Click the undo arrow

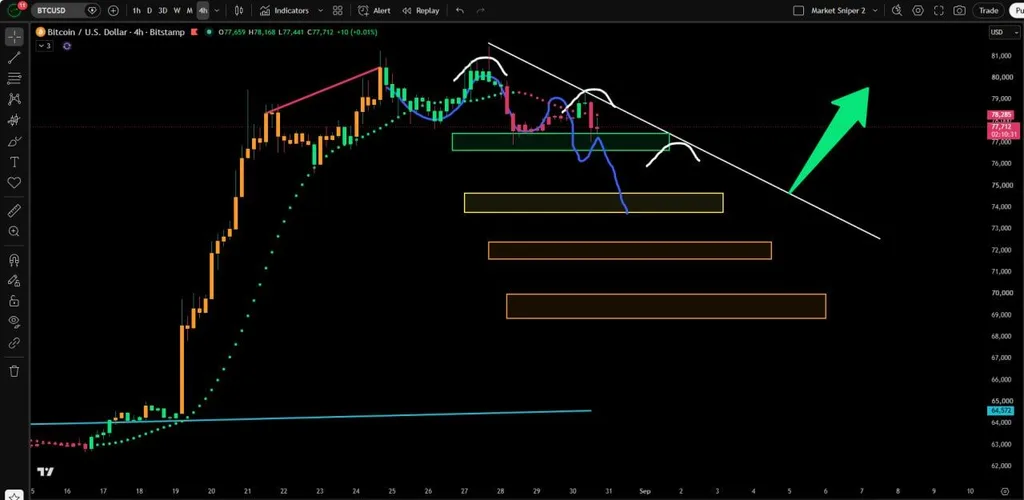460,10
